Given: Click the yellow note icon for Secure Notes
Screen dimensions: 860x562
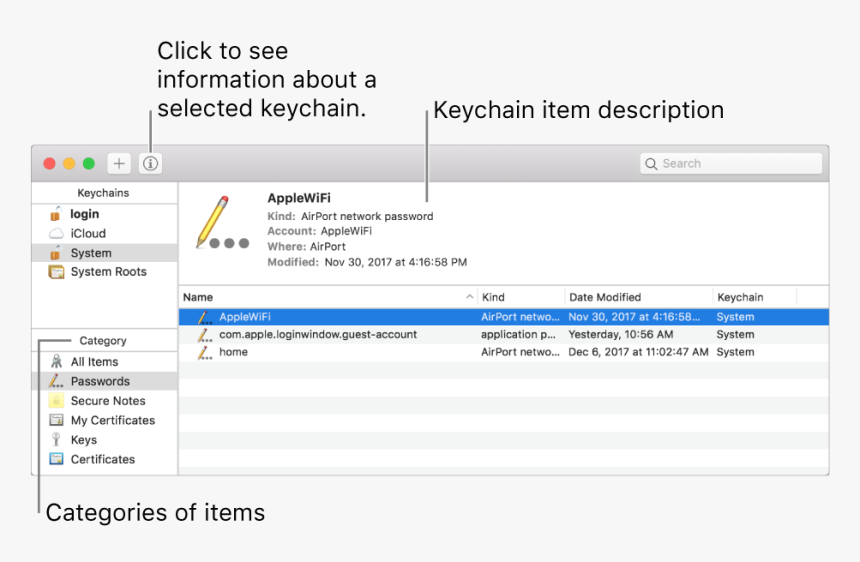Looking at the screenshot, I should pyautogui.click(x=56, y=400).
